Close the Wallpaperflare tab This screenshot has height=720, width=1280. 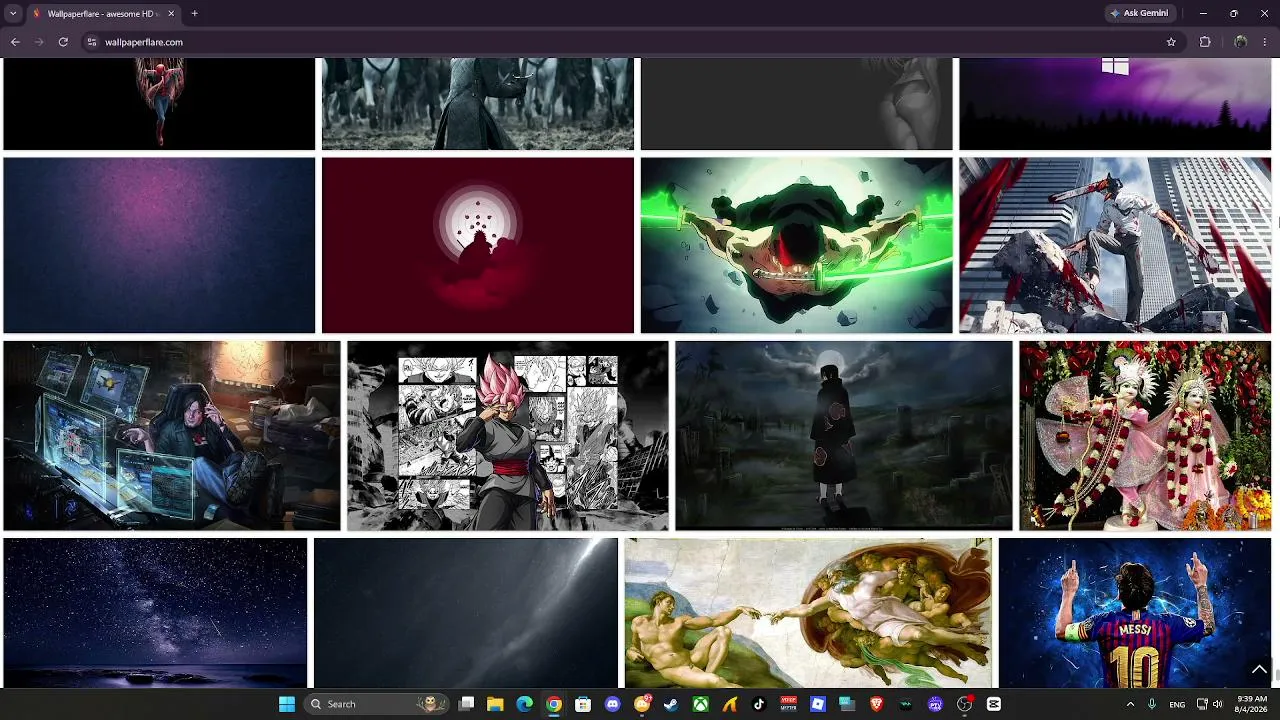(171, 14)
